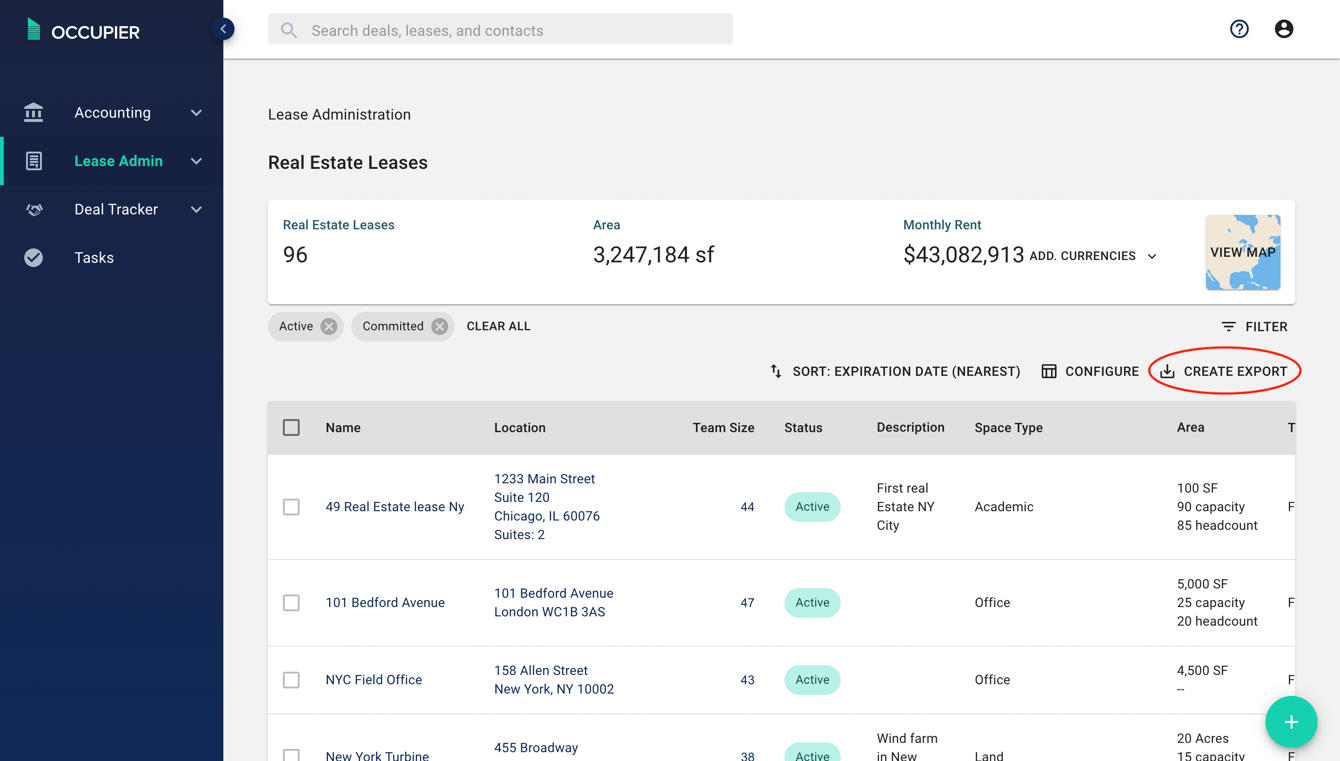Check the New York Turbine row
The image size is (1340, 761).
[x=291, y=755]
